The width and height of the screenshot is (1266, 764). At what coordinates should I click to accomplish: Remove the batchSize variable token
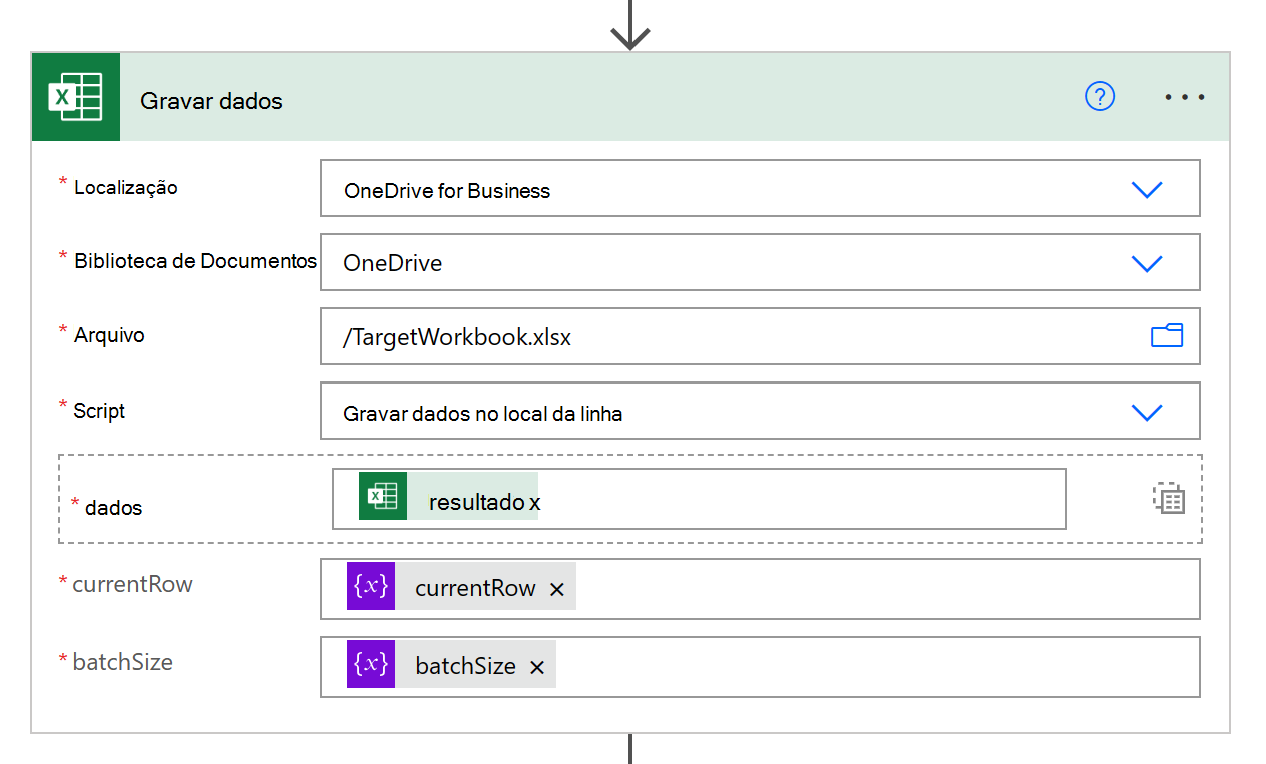(x=537, y=667)
